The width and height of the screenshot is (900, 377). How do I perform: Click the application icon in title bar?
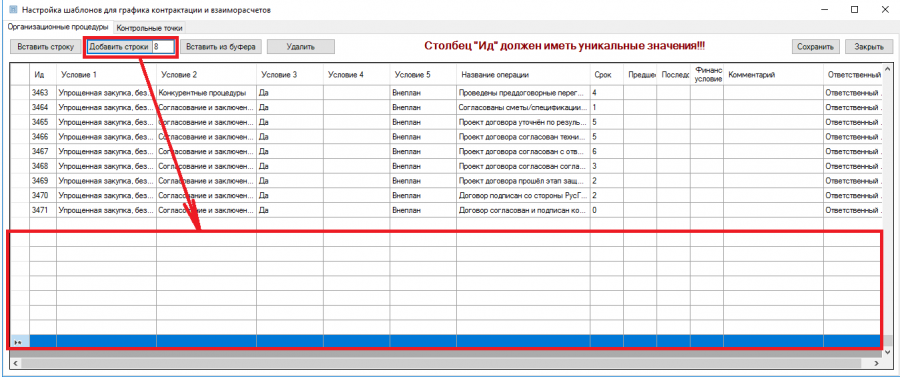click(13, 9)
